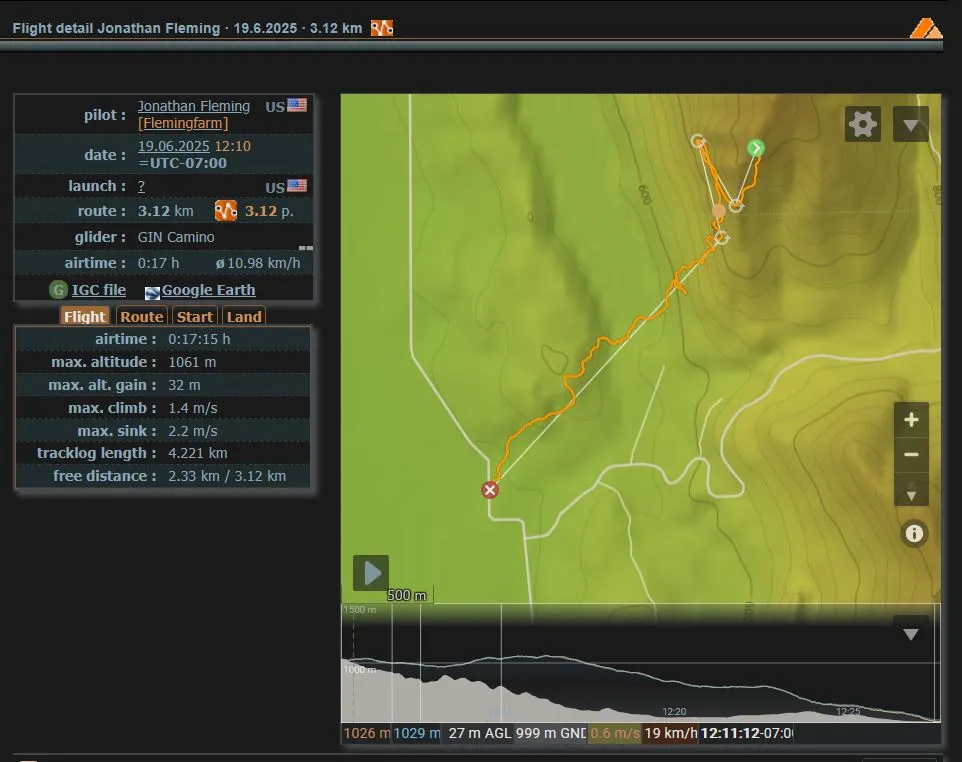Click the 1026 m altitude readout
The width and height of the screenshot is (962, 762).
point(366,733)
